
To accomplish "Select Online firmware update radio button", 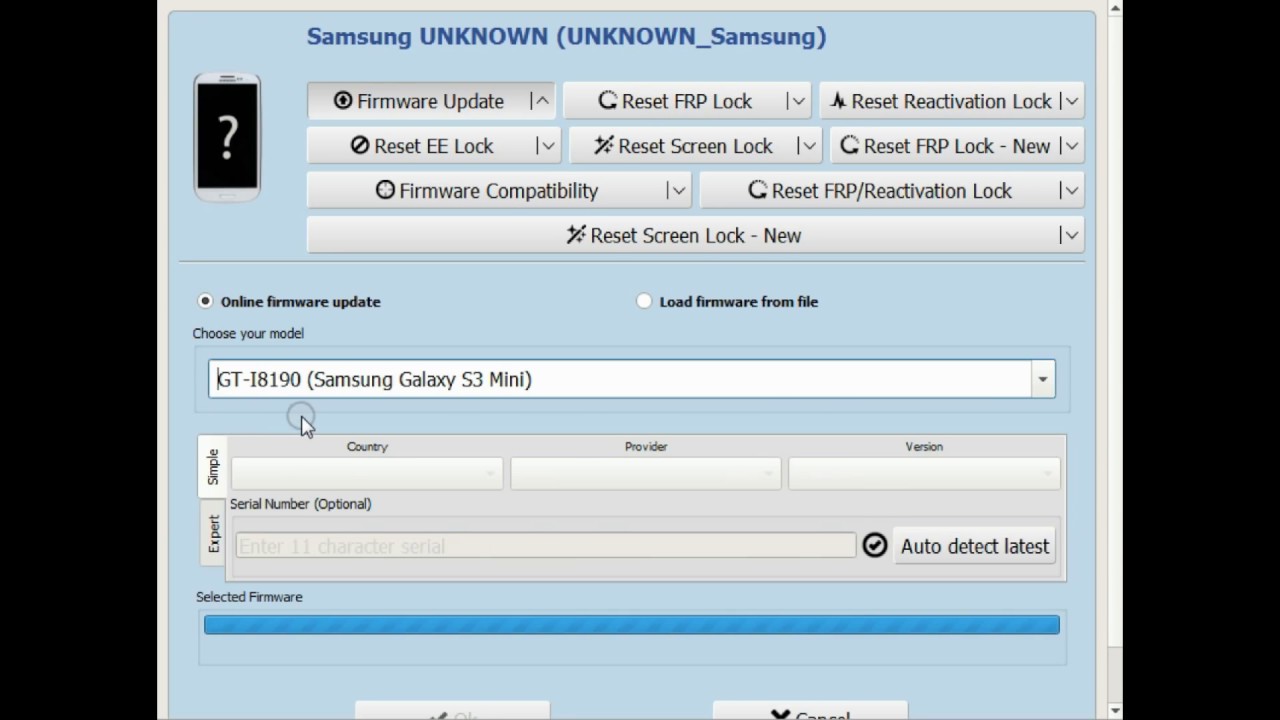I will [x=205, y=301].
